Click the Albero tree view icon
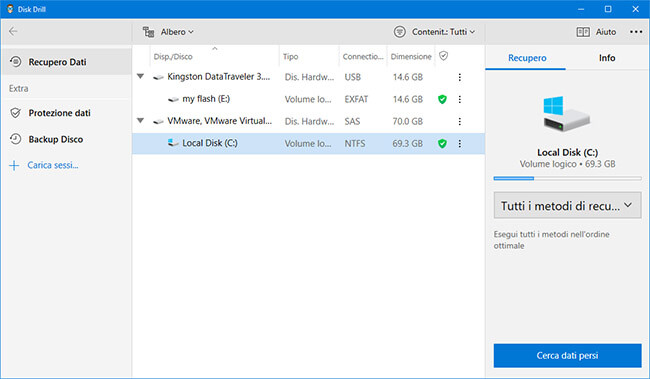The image size is (650, 379). [x=148, y=32]
